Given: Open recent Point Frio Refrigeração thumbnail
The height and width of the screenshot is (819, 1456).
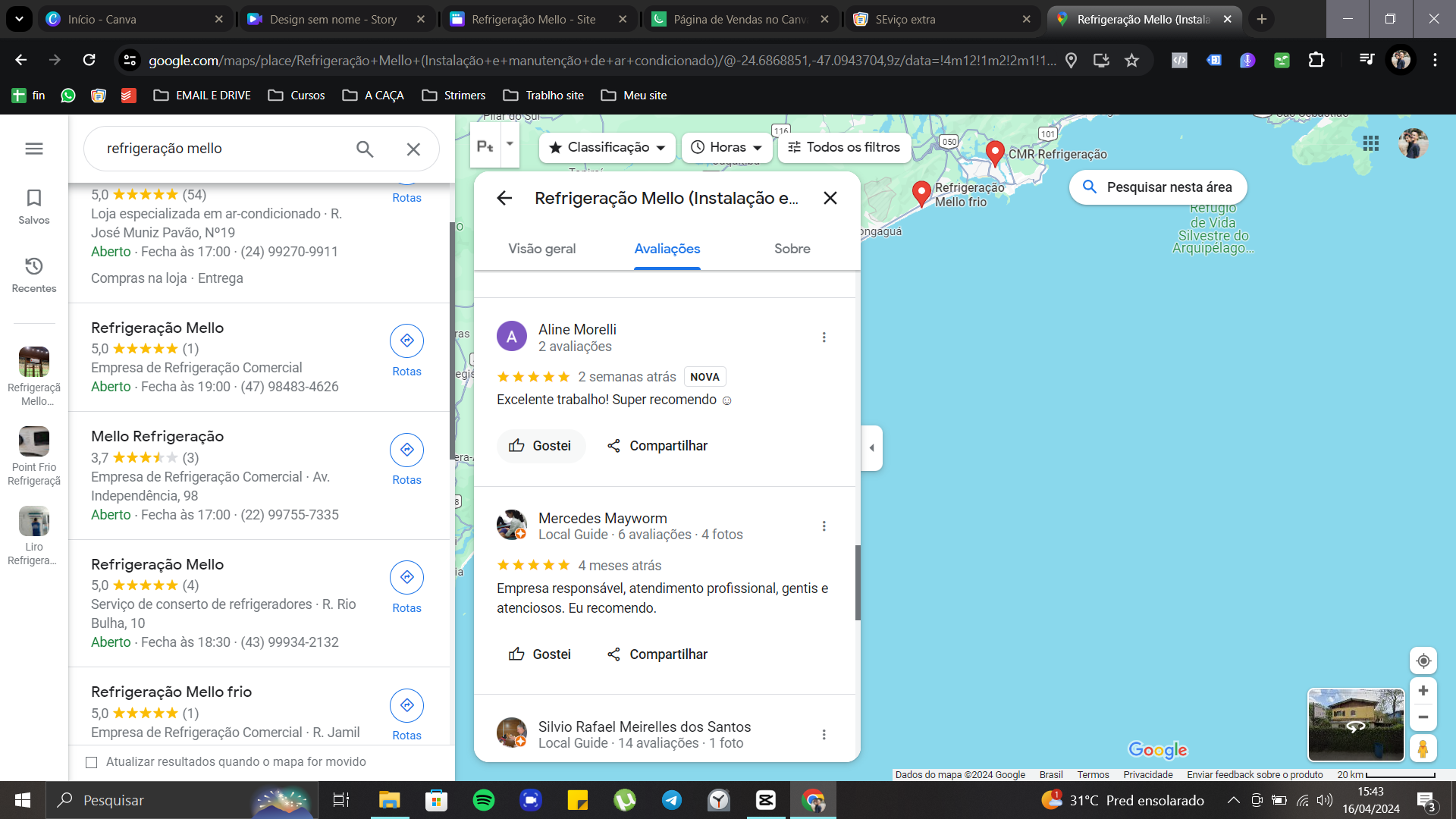Looking at the screenshot, I should pyautogui.click(x=34, y=457).
